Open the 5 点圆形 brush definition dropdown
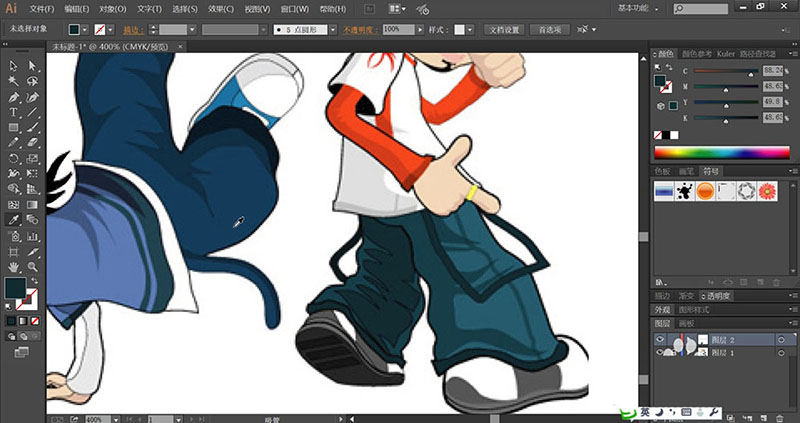Image resolution: width=800 pixels, height=423 pixels. click(x=333, y=30)
